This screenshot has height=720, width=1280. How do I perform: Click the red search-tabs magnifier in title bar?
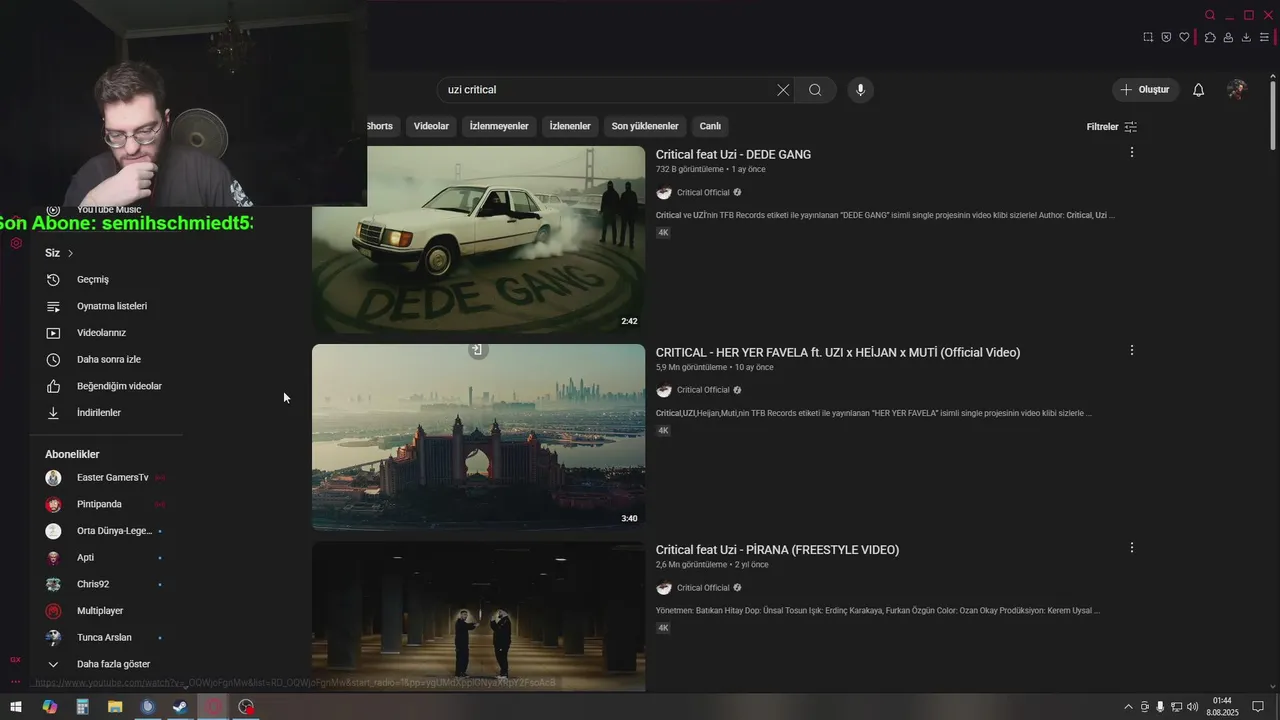point(1210,15)
